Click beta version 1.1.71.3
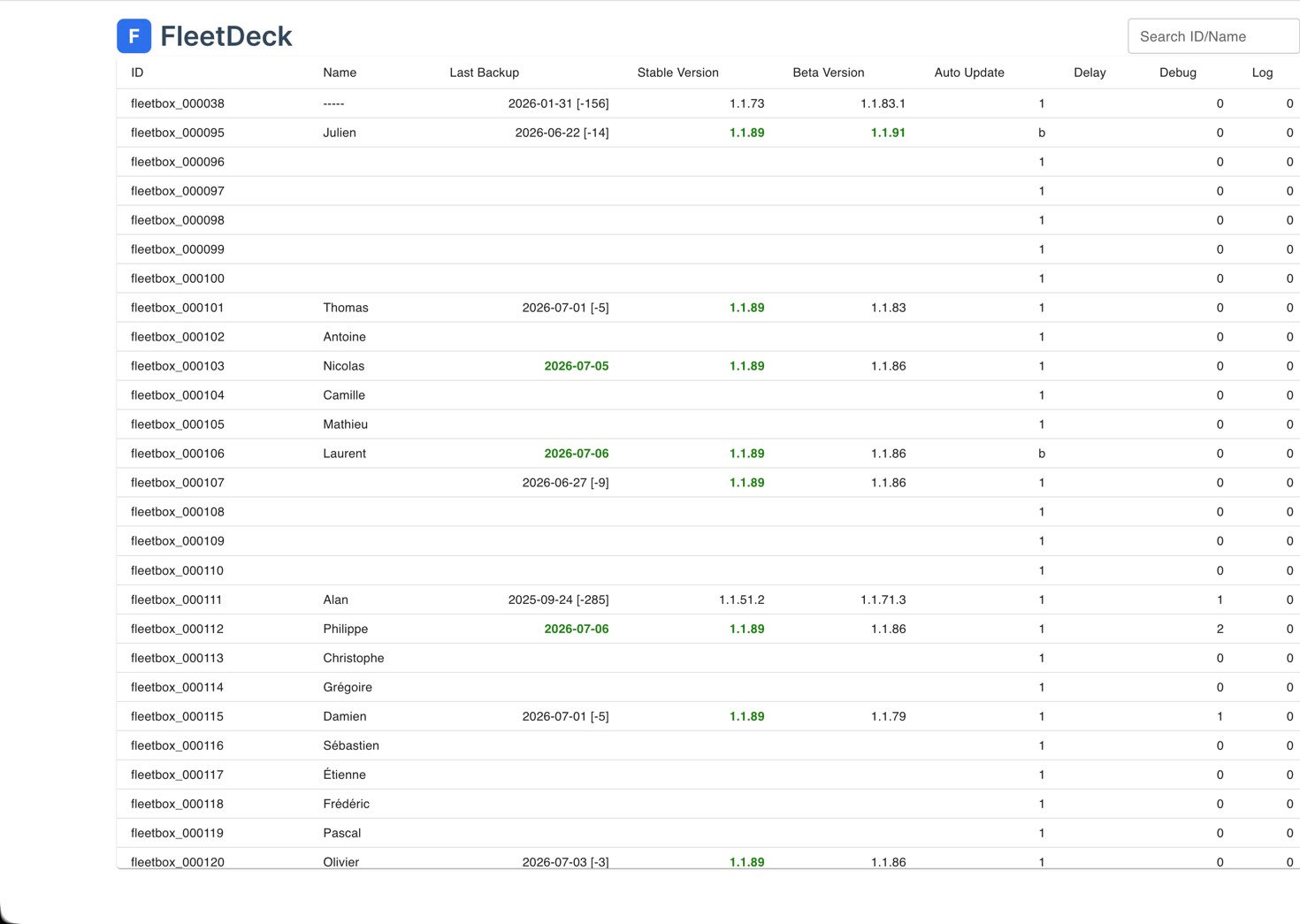The width and height of the screenshot is (1300, 924). point(883,599)
